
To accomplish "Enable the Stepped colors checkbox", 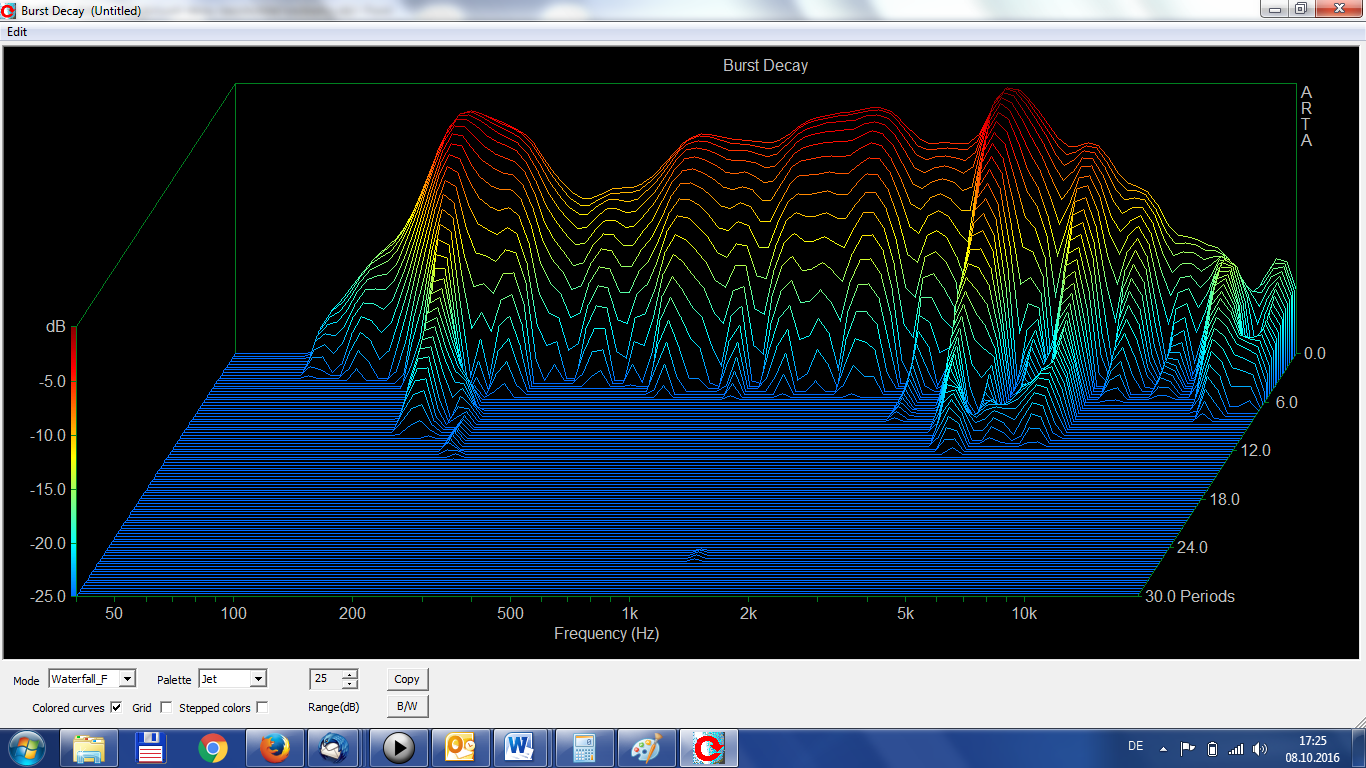I will pyautogui.click(x=262, y=708).
